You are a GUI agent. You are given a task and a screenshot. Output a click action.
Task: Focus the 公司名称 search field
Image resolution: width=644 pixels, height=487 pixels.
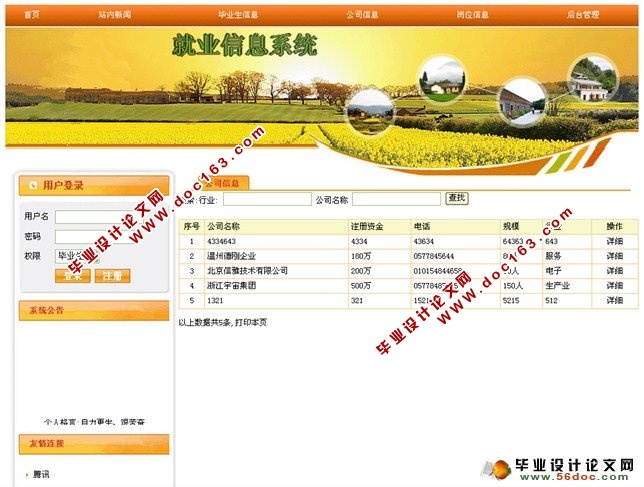tap(396, 200)
